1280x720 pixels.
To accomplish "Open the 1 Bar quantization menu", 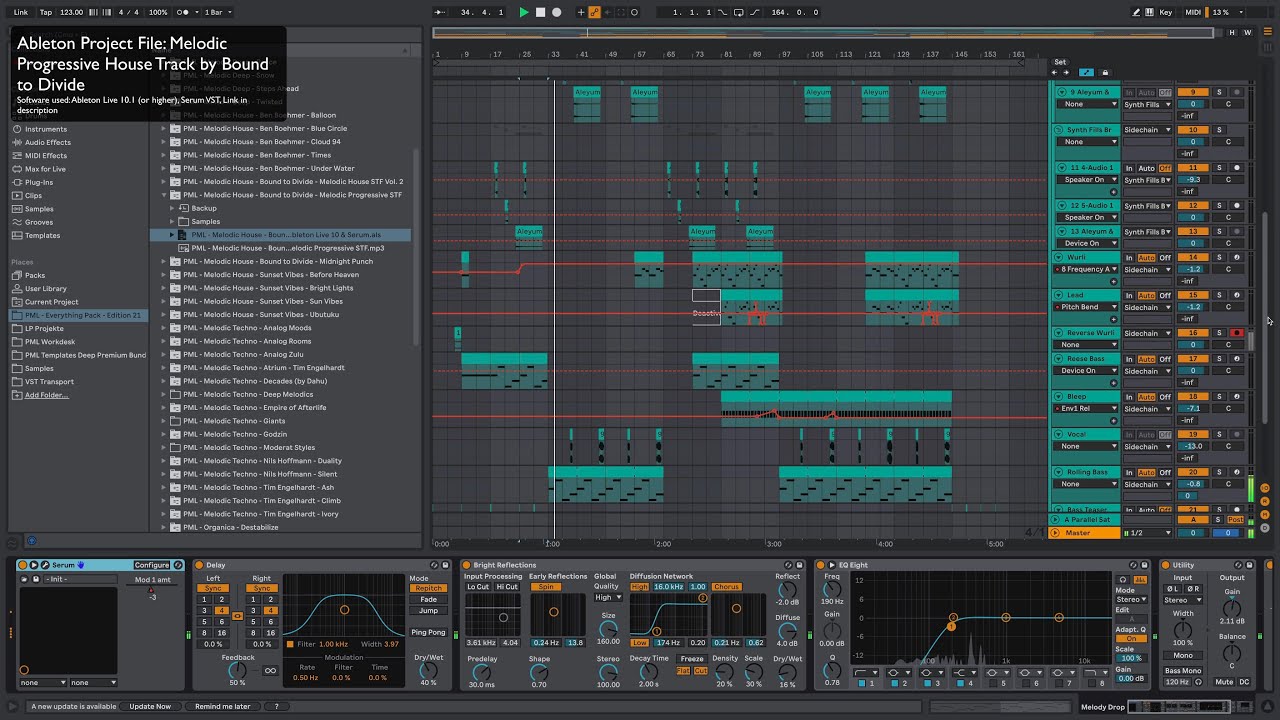I will (x=217, y=12).
